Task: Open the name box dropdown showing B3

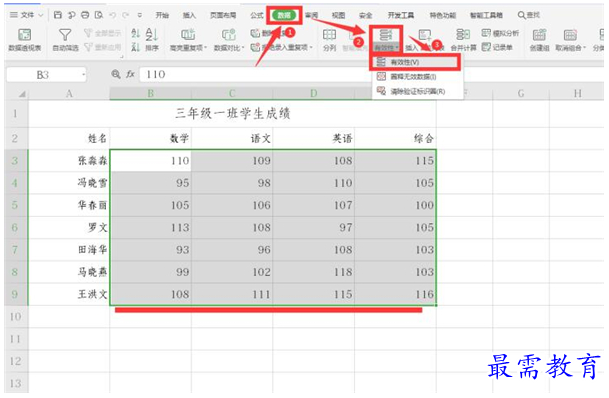Action: pyautogui.click(x=83, y=74)
